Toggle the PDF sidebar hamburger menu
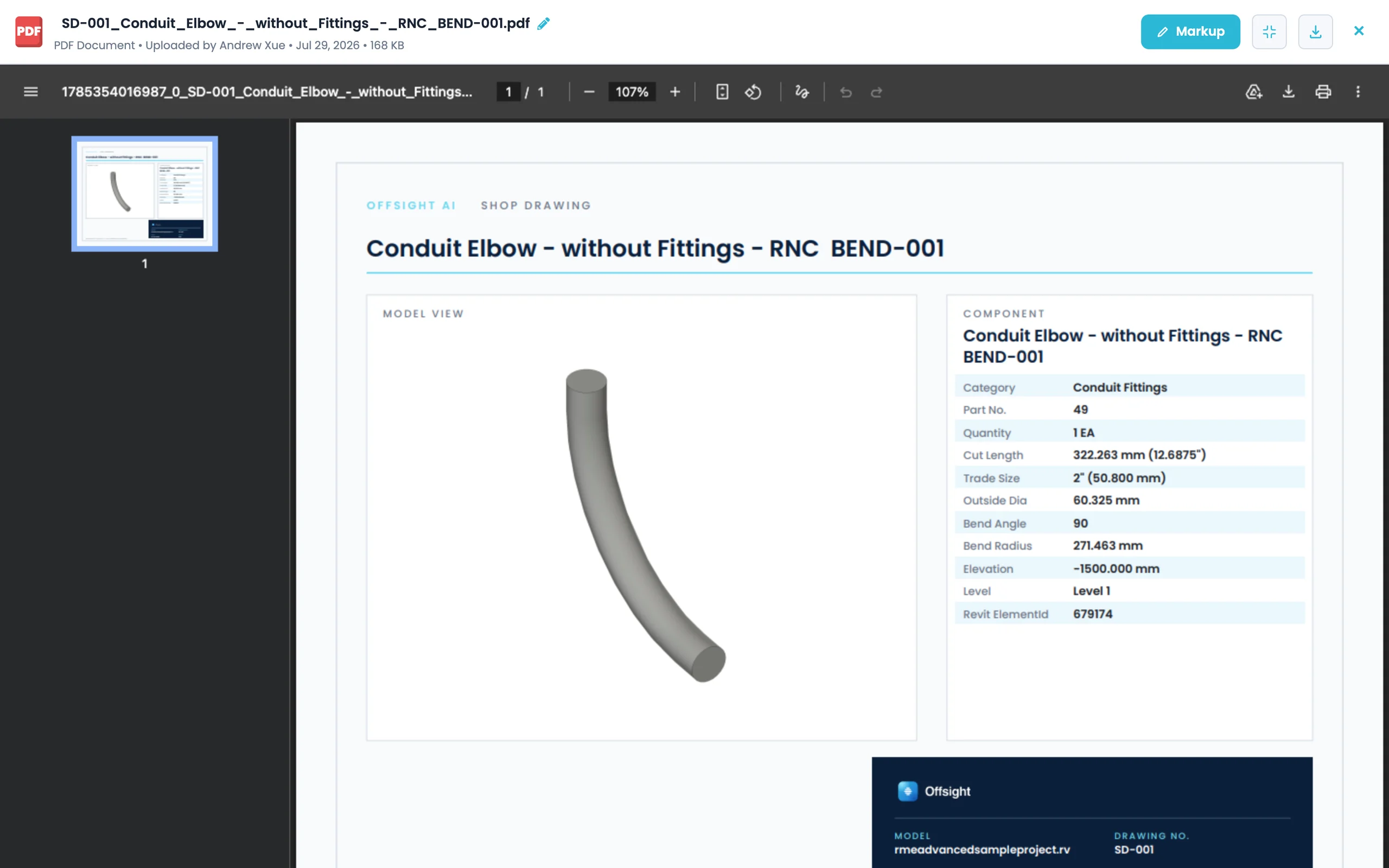This screenshot has height=868, width=1389. click(x=31, y=92)
